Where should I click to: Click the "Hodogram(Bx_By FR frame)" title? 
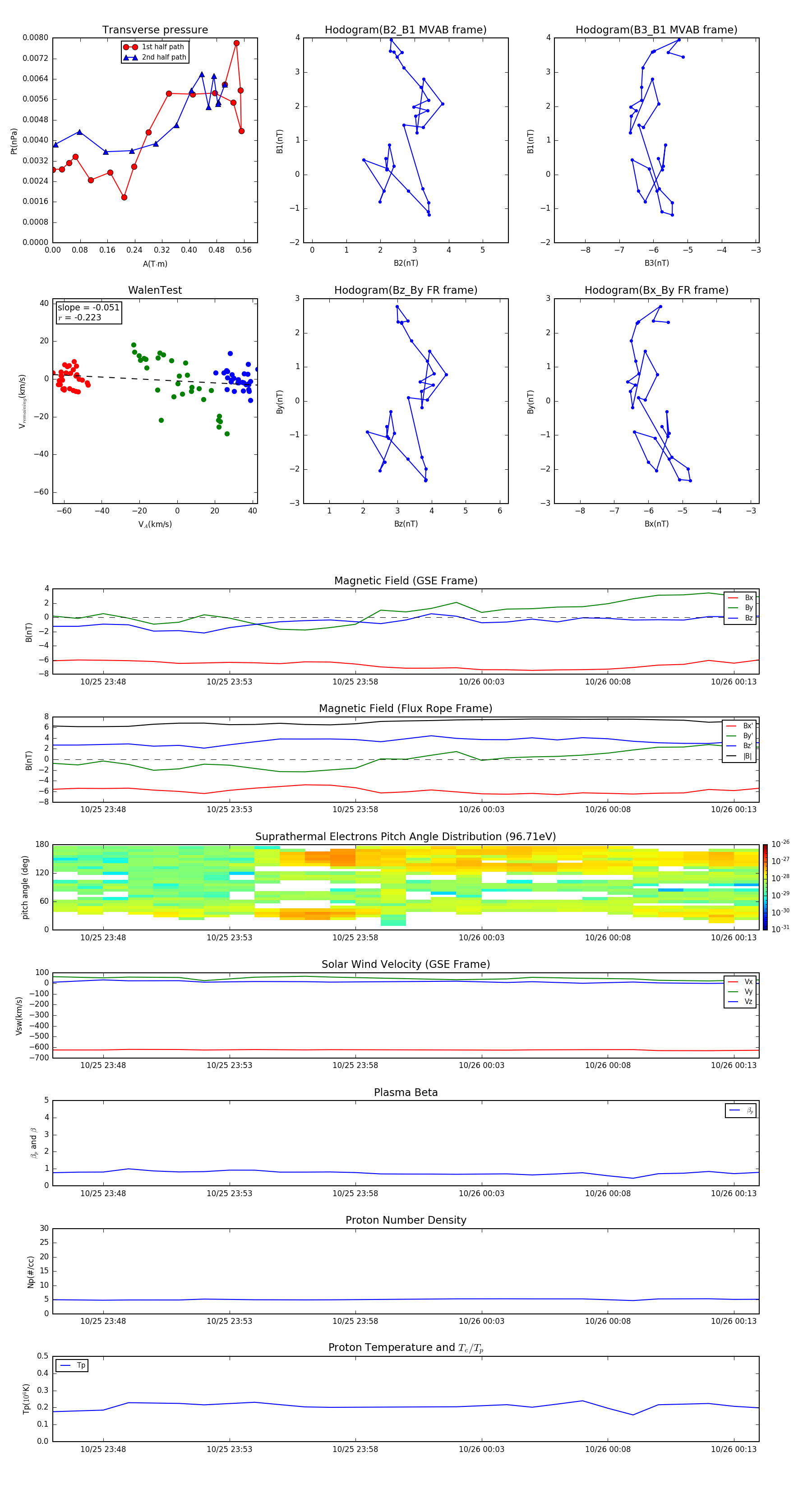click(656, 290)
